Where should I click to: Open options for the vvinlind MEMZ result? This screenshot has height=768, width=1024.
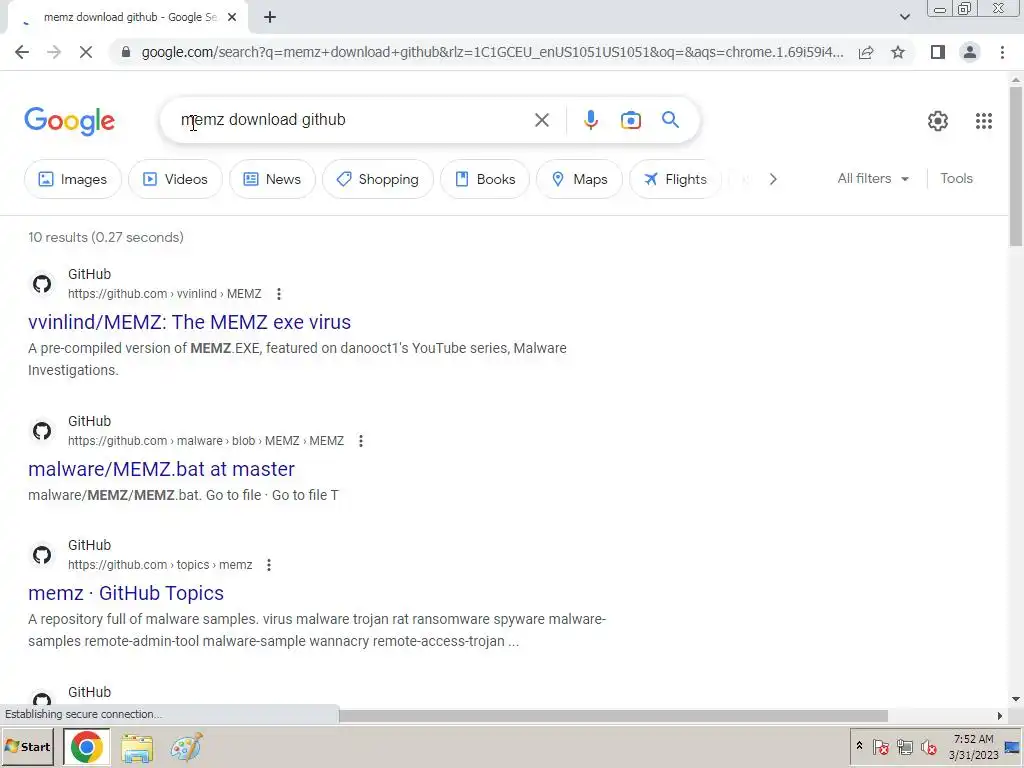(x=279, y=294)
